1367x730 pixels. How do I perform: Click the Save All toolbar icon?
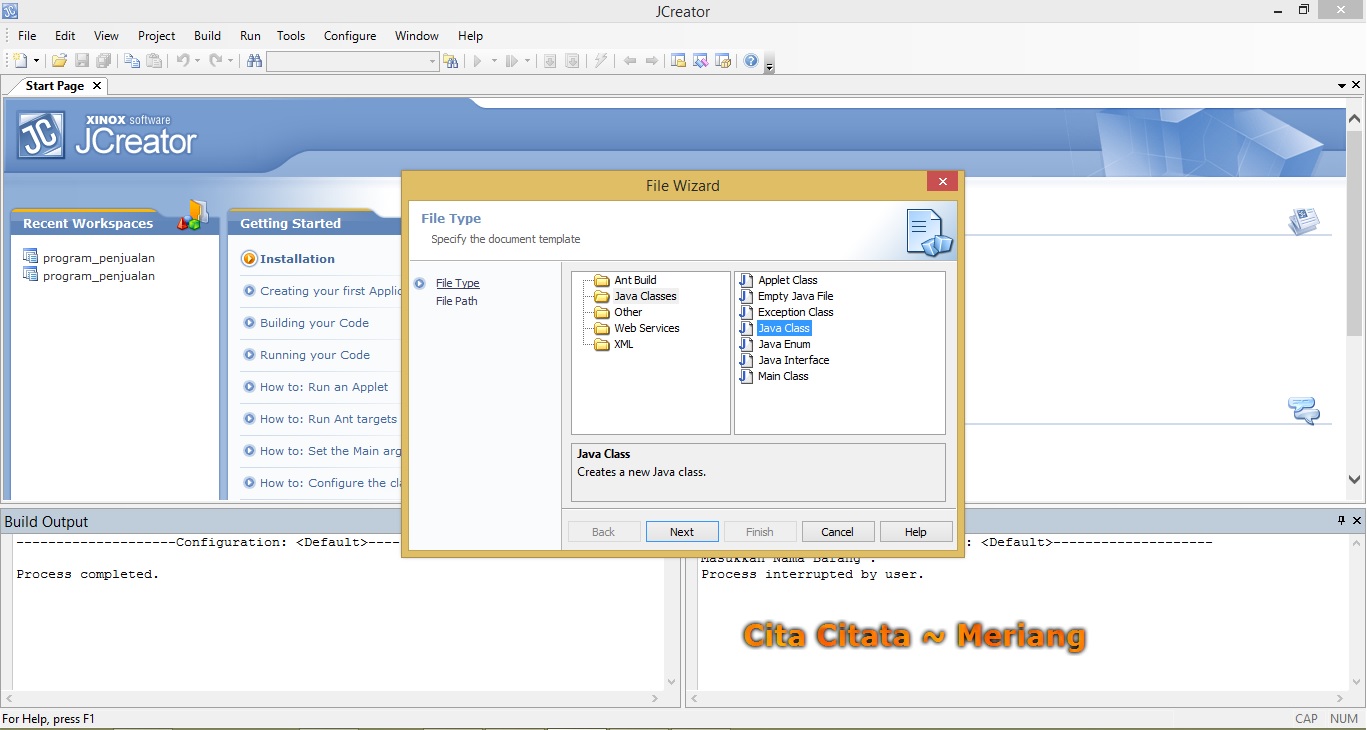(103, 61)
